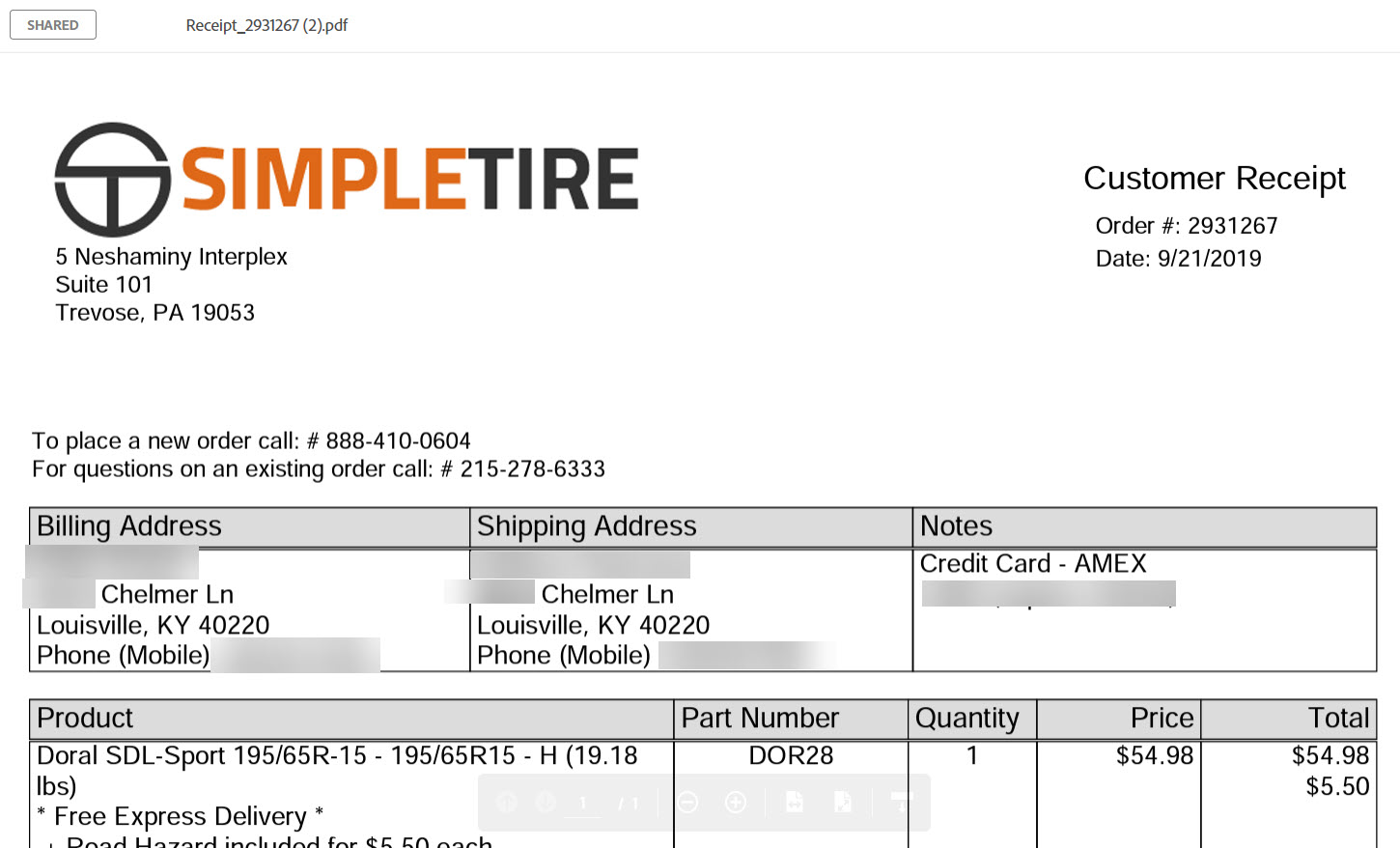Dock the floating PDF toolbar
Screen dimensions: 1400x848
[x=901, y=802]
